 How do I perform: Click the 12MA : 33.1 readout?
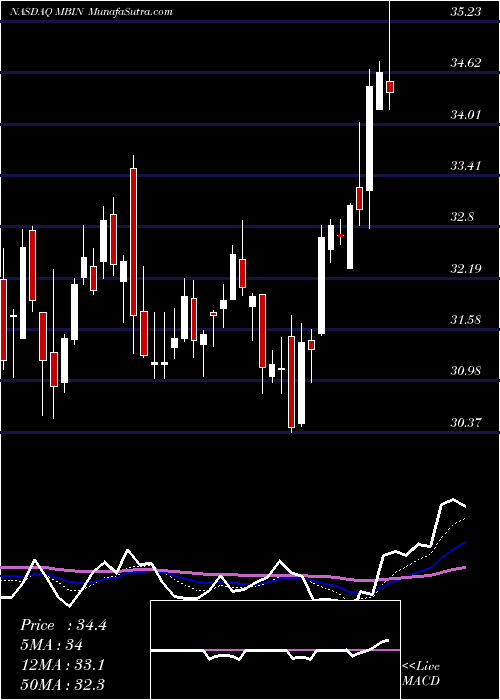62,665
